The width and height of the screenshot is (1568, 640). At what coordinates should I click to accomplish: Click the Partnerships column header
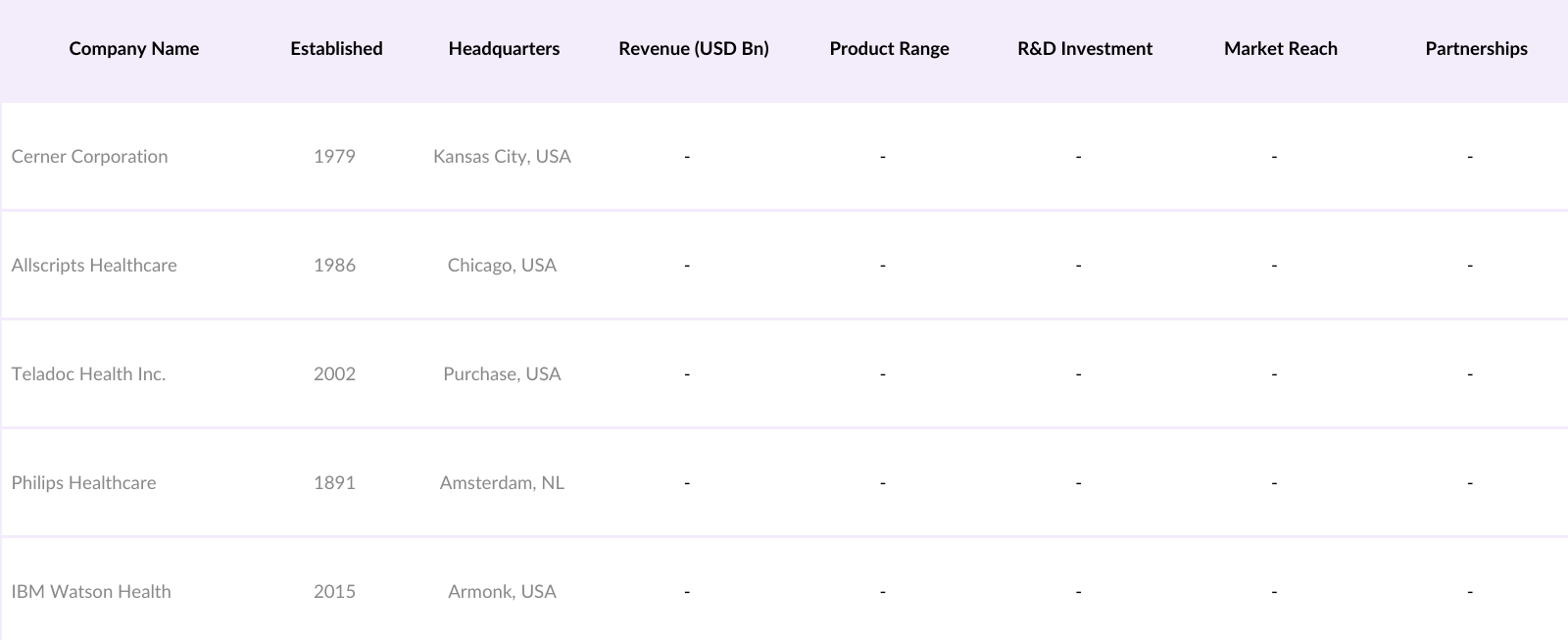[1476, 49]
